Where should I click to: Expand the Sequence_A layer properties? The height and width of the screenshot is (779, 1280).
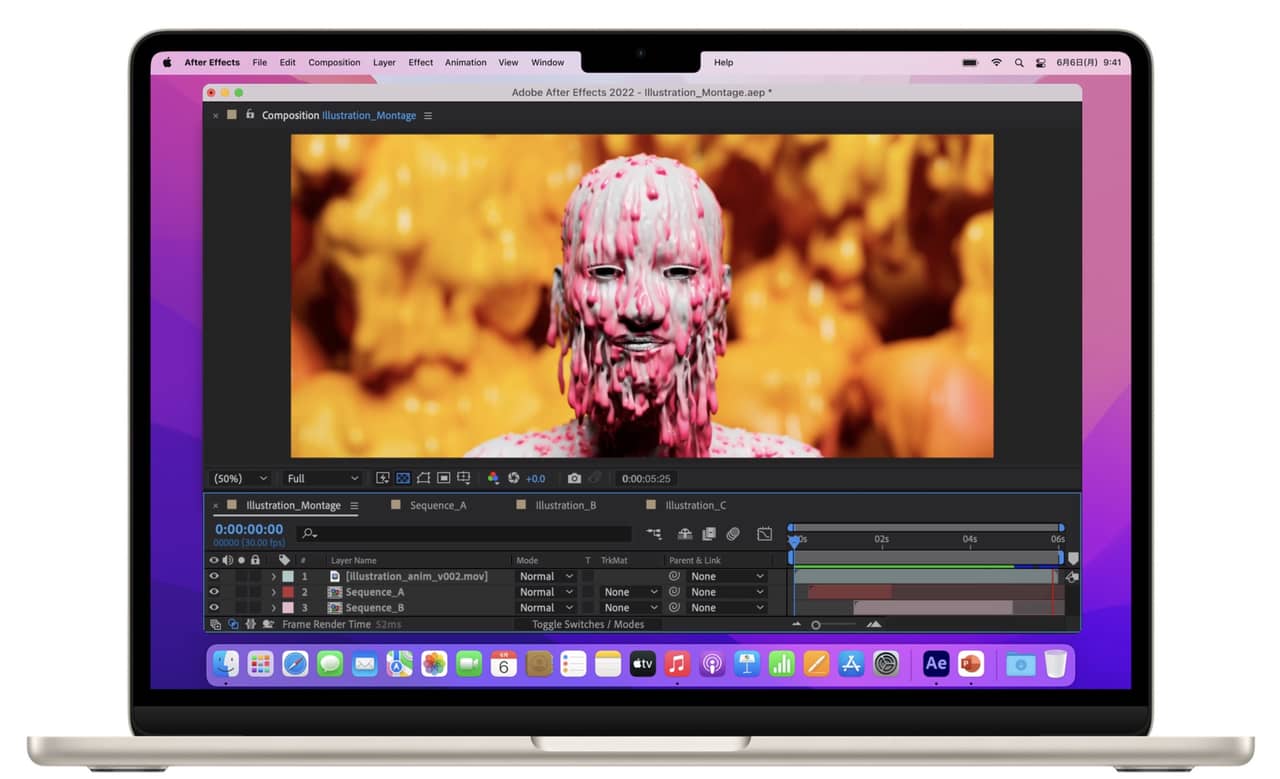tap(273, 592)
